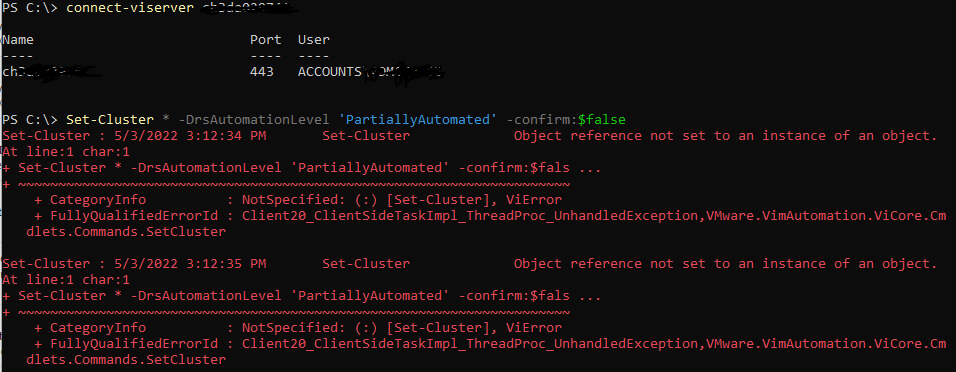Click the connect-viserver command text
Image resolution: width=956 pixels, height=372 pixels.
(132, 8)
